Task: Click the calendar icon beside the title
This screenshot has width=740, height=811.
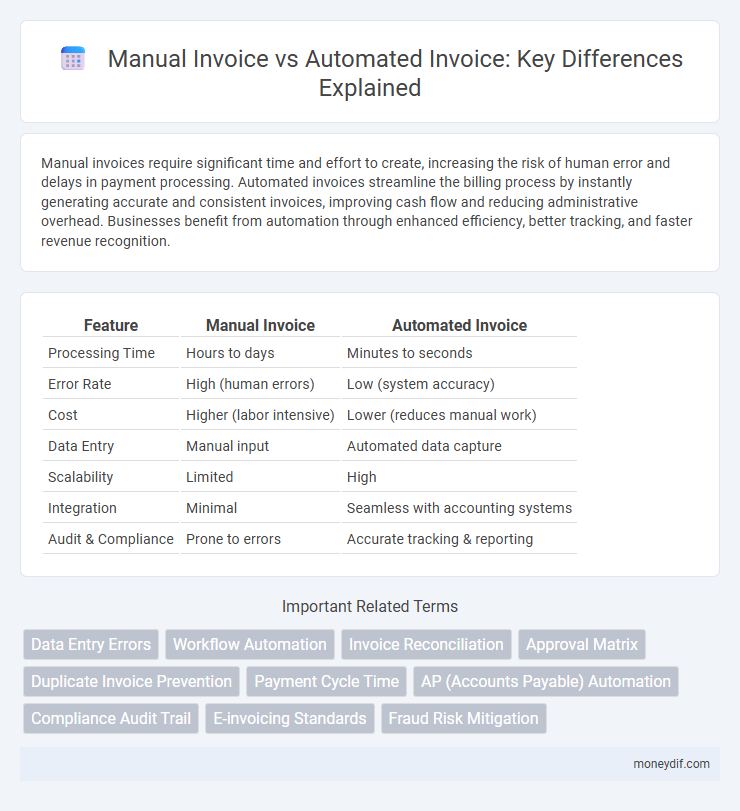Action: click(x=73, y=58)
